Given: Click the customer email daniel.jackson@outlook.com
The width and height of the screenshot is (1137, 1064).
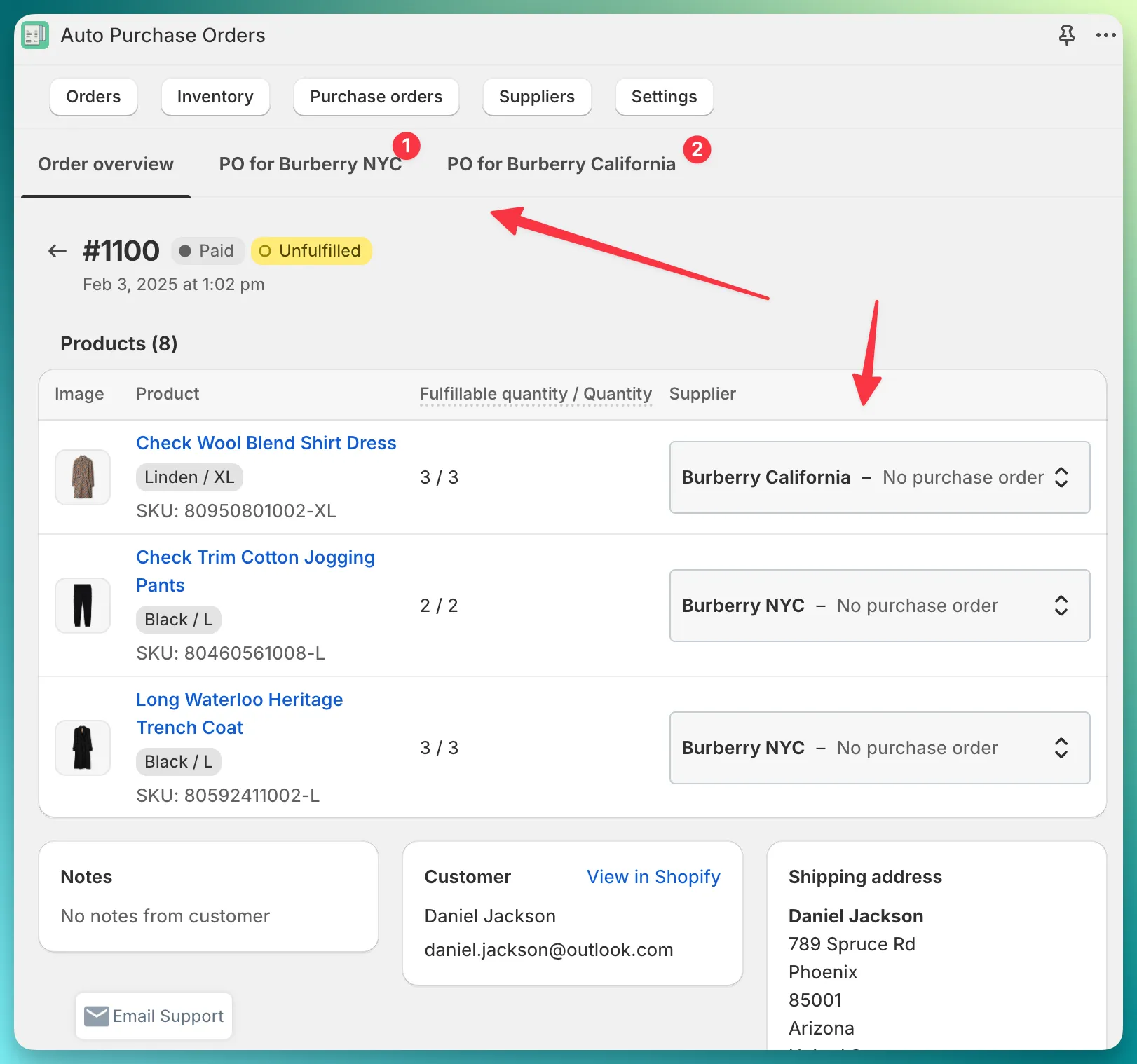Looking at the screenshot, I should point(549,950).
